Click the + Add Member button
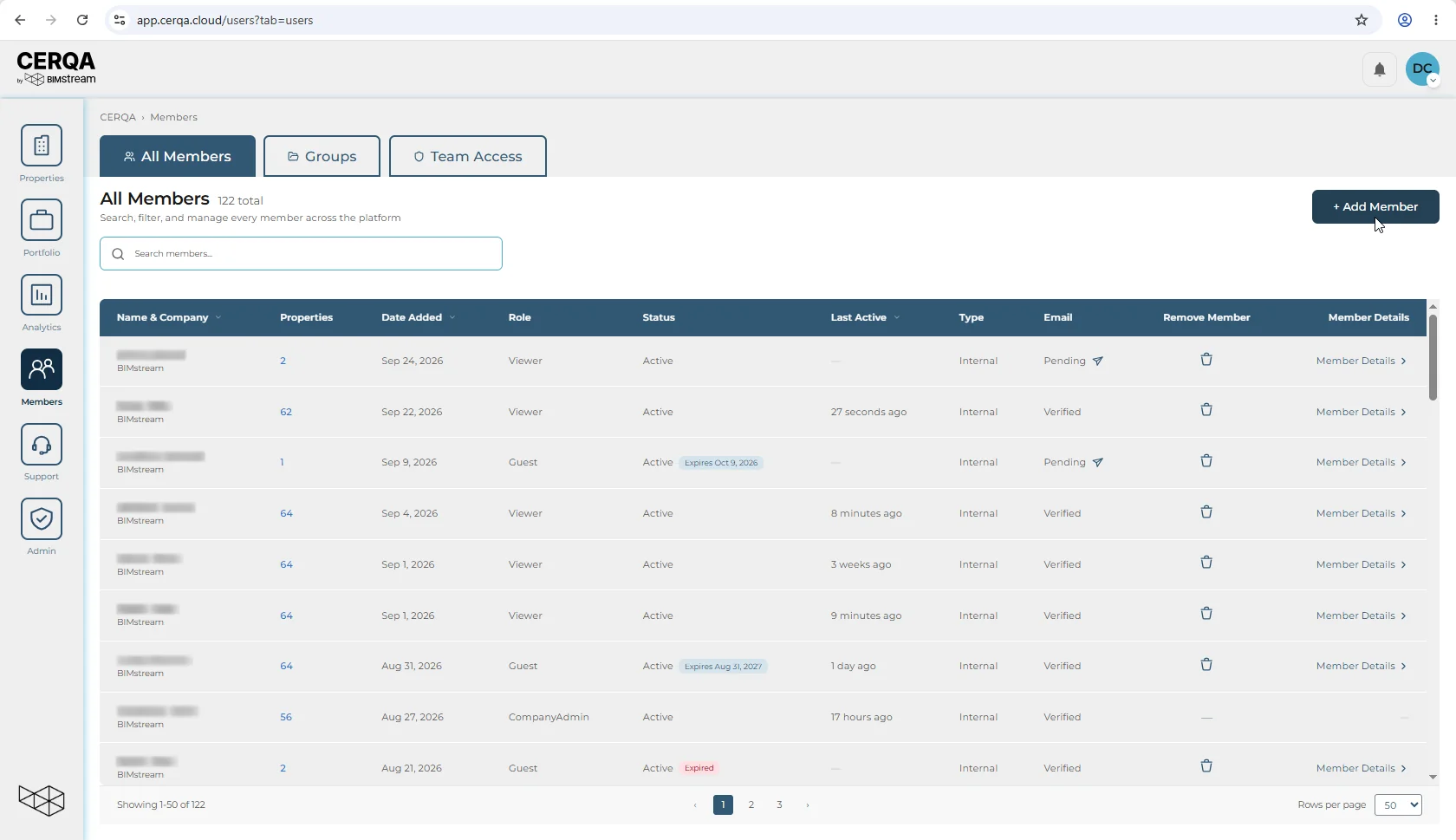The height and width of the screenshot is (840, 1456). tap(1375, 206)
